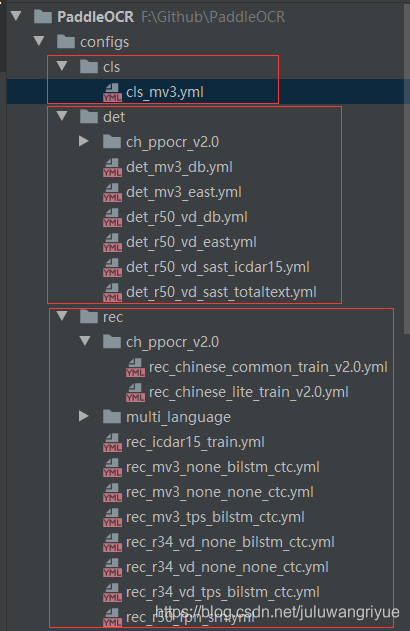Click the PaddleOCR project root folder icon
The width and height of the screenshot is (410, 631).
click(x=43, y=16)
